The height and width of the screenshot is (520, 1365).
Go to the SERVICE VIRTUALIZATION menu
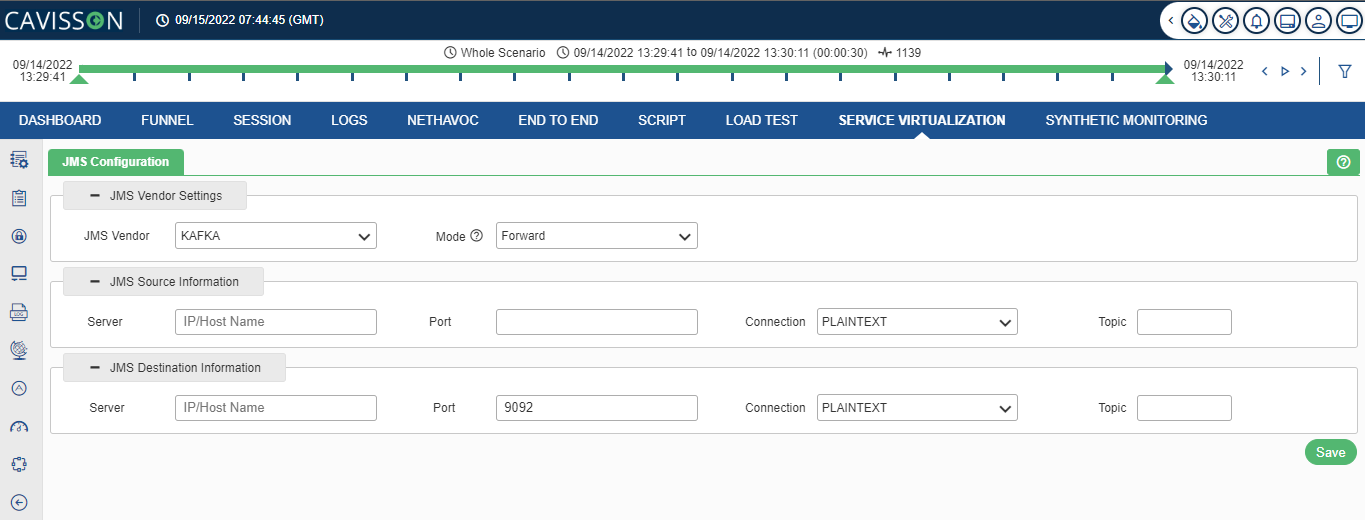(922, 120)
